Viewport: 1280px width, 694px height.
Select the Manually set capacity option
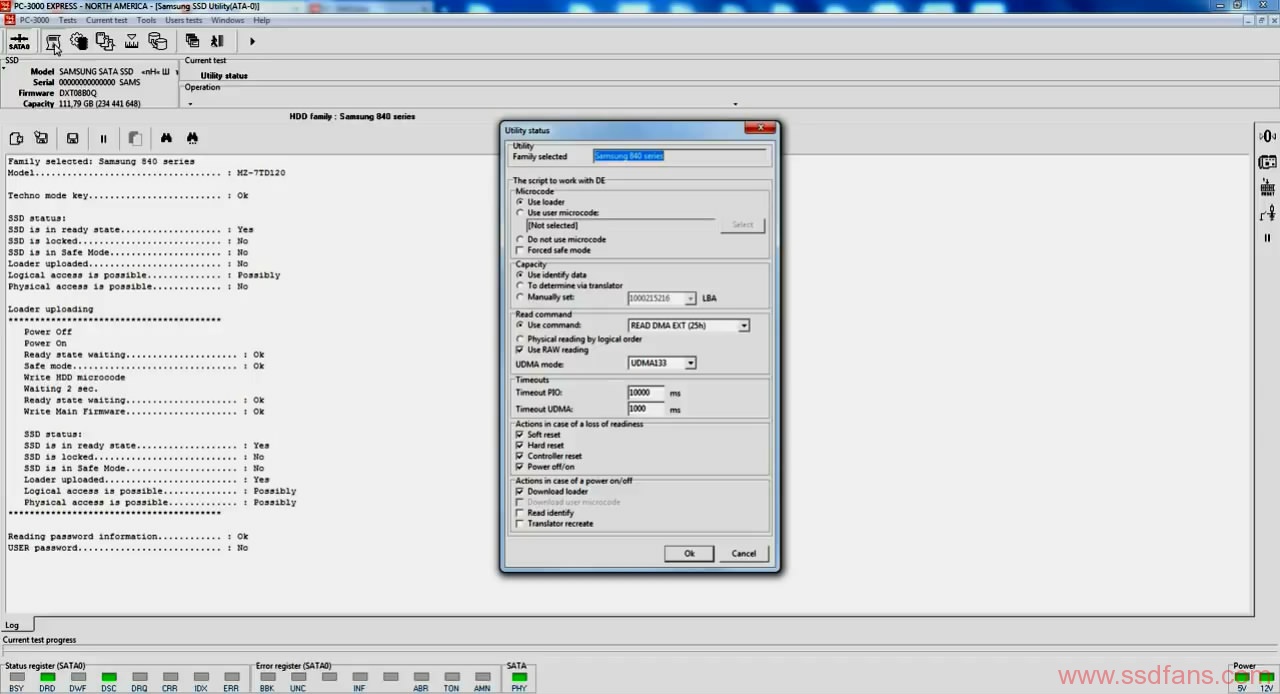(545, 297)
